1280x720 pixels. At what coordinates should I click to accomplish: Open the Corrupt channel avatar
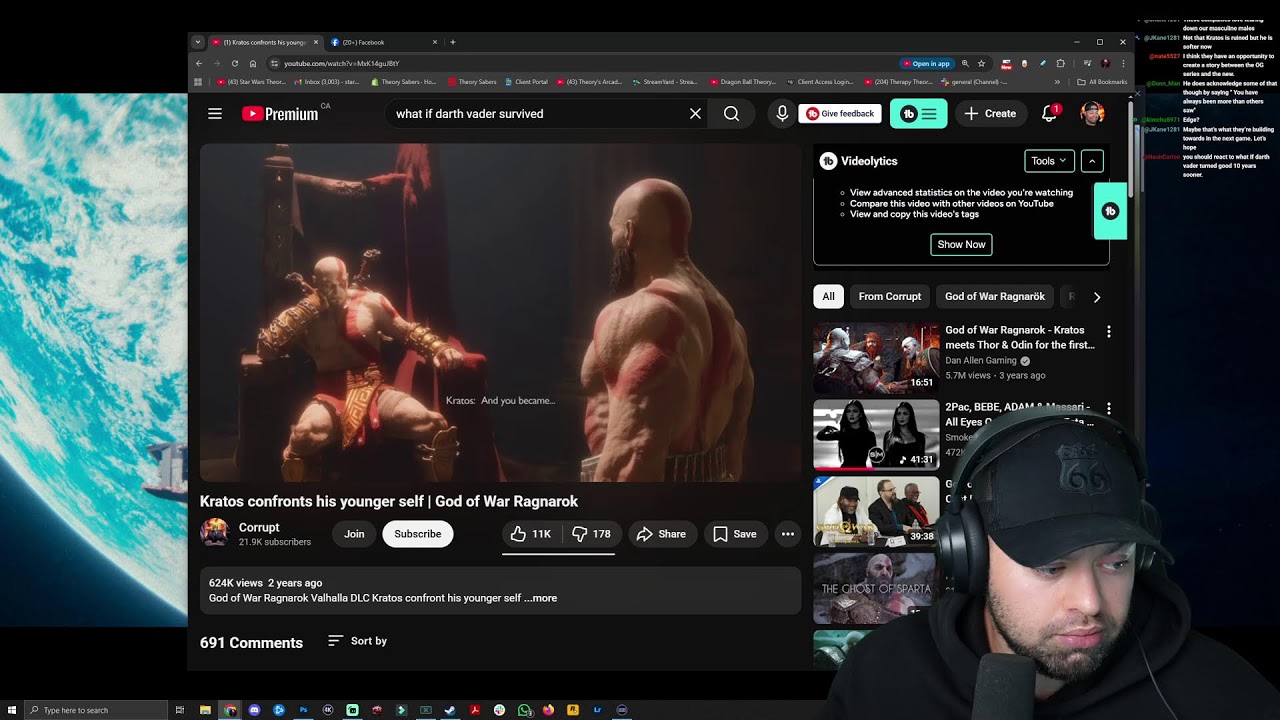(x=214, y=533)
